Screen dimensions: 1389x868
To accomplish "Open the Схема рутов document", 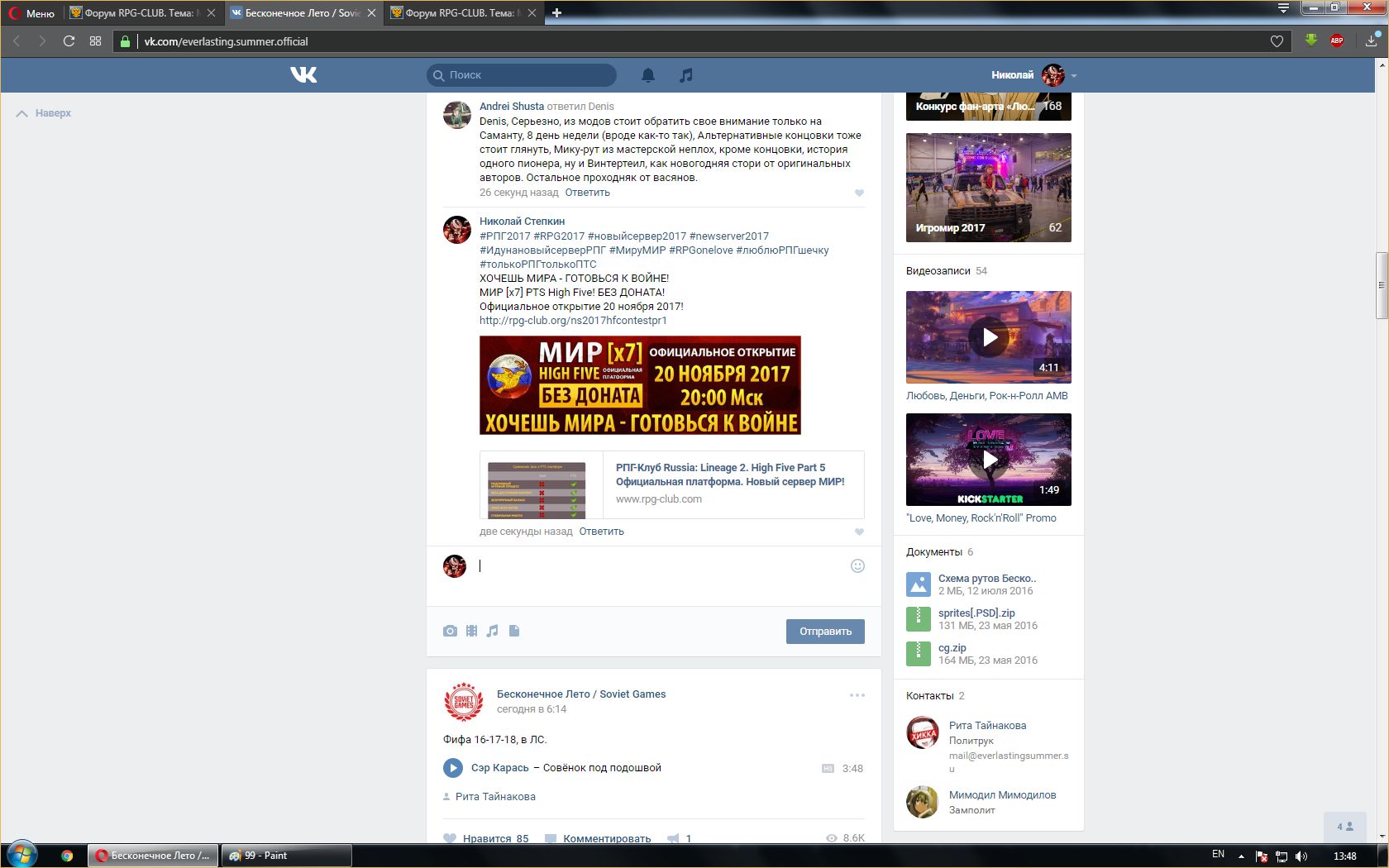I will tap(987, 579).
